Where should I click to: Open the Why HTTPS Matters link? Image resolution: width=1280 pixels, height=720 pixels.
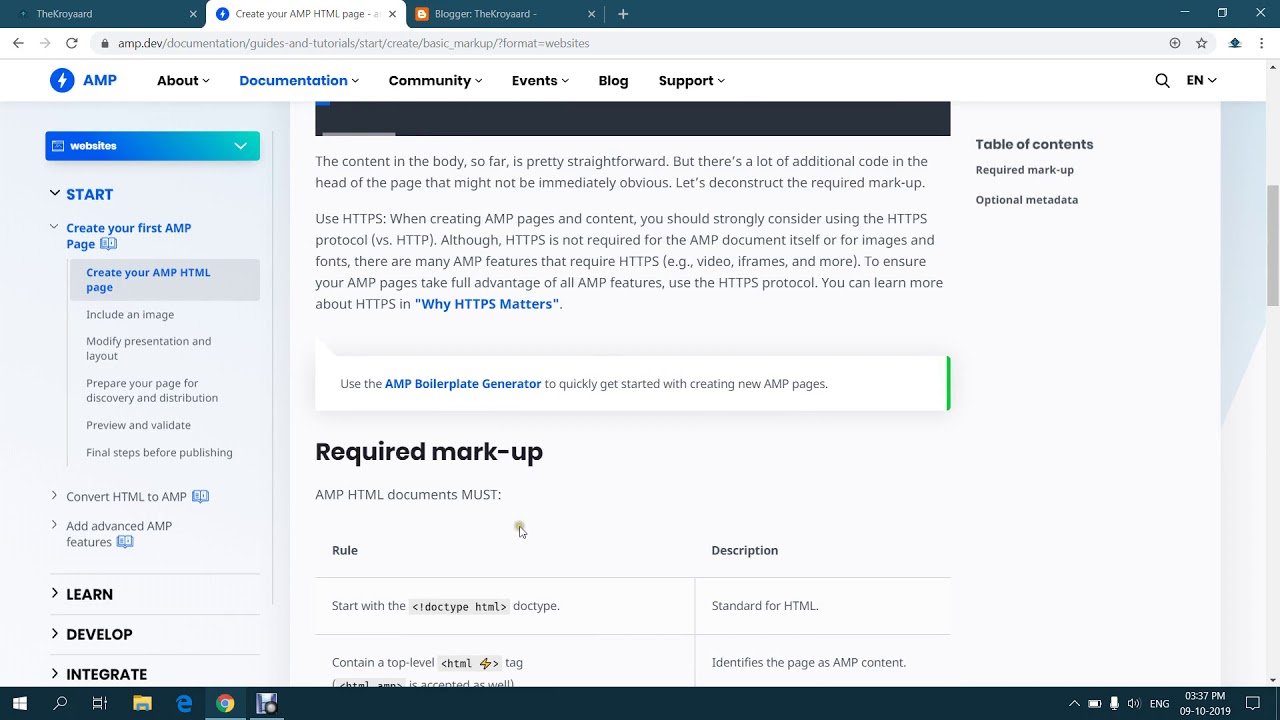point(487,304)
